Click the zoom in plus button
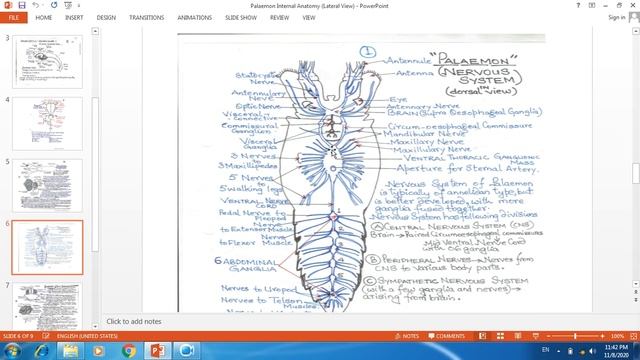640x360 pixels. (602, 336)
